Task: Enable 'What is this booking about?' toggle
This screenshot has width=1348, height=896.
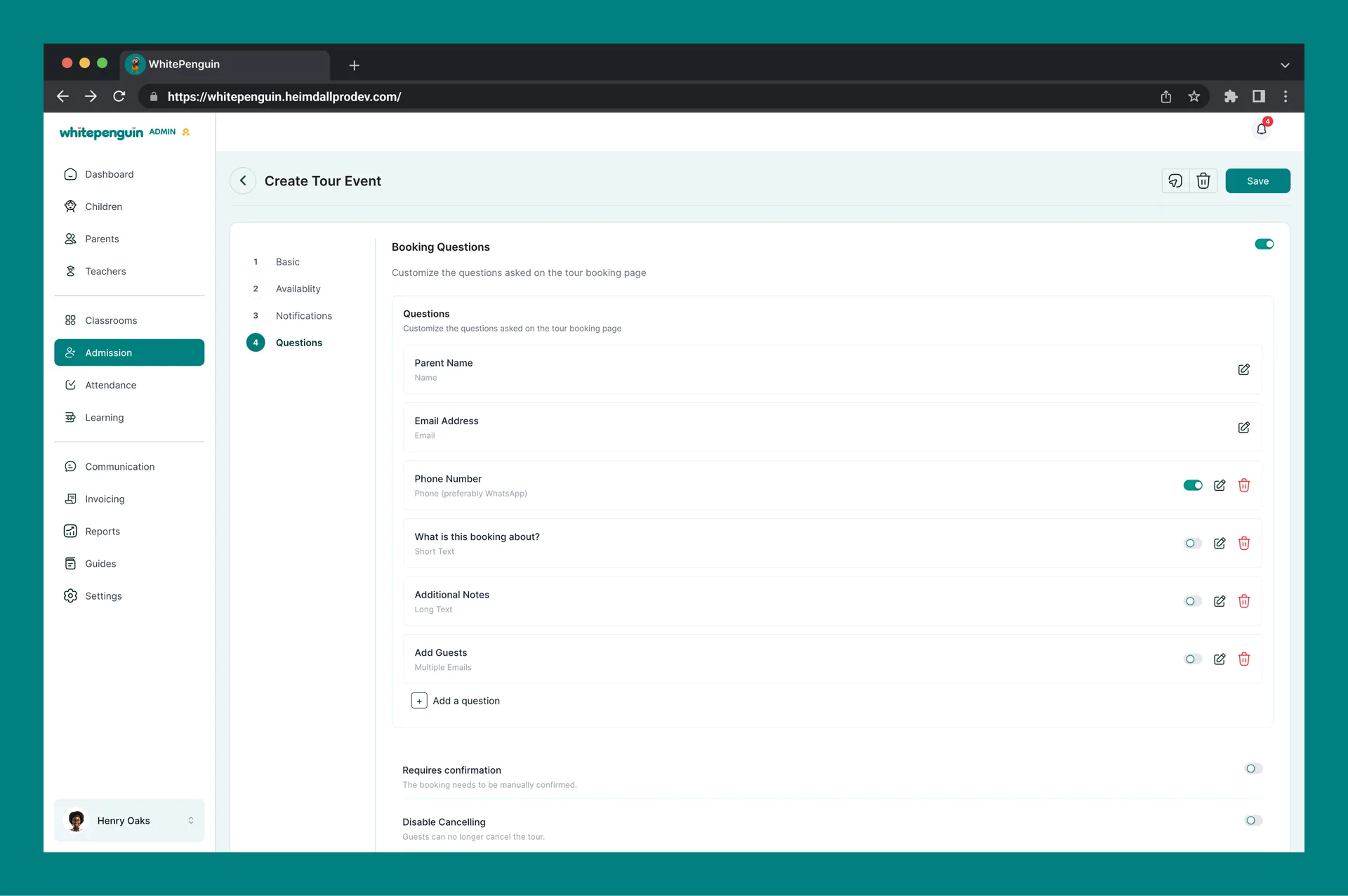Action: [1193, 543]
